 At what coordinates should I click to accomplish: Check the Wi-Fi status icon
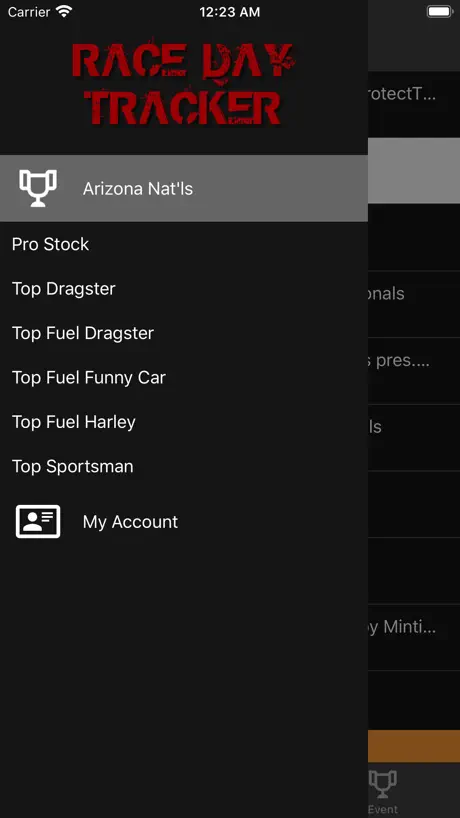(64, 11)
